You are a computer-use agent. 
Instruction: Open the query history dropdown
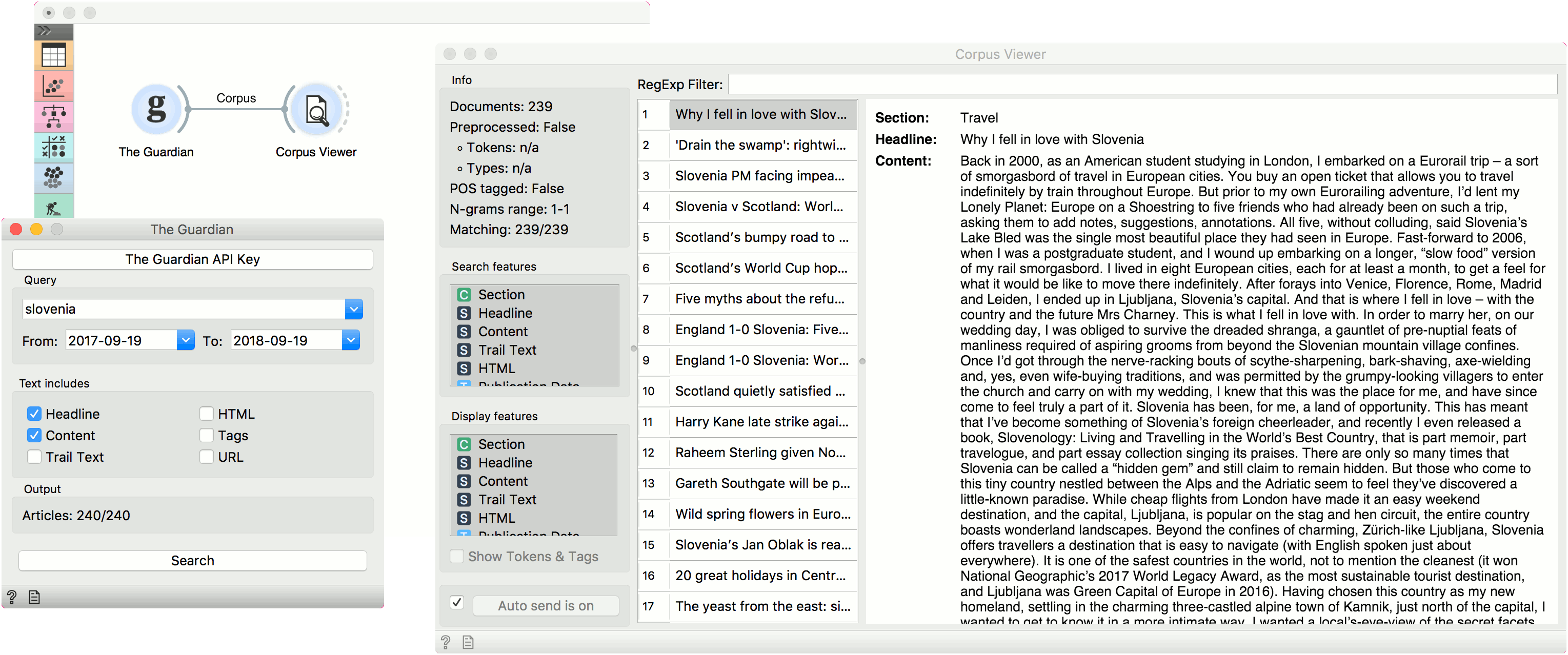point(354,309)
